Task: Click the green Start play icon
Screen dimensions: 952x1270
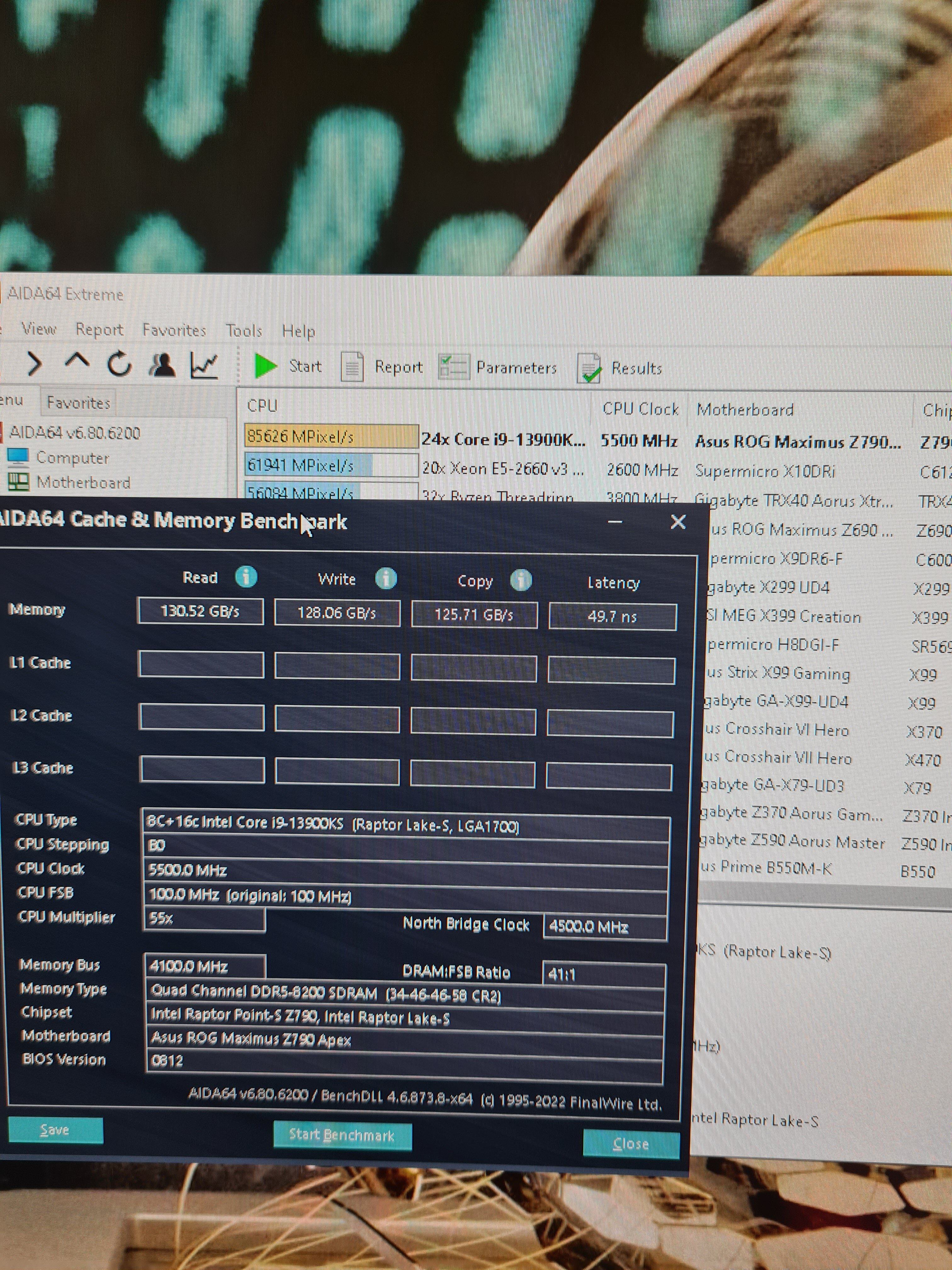Action: click(265, 366)
